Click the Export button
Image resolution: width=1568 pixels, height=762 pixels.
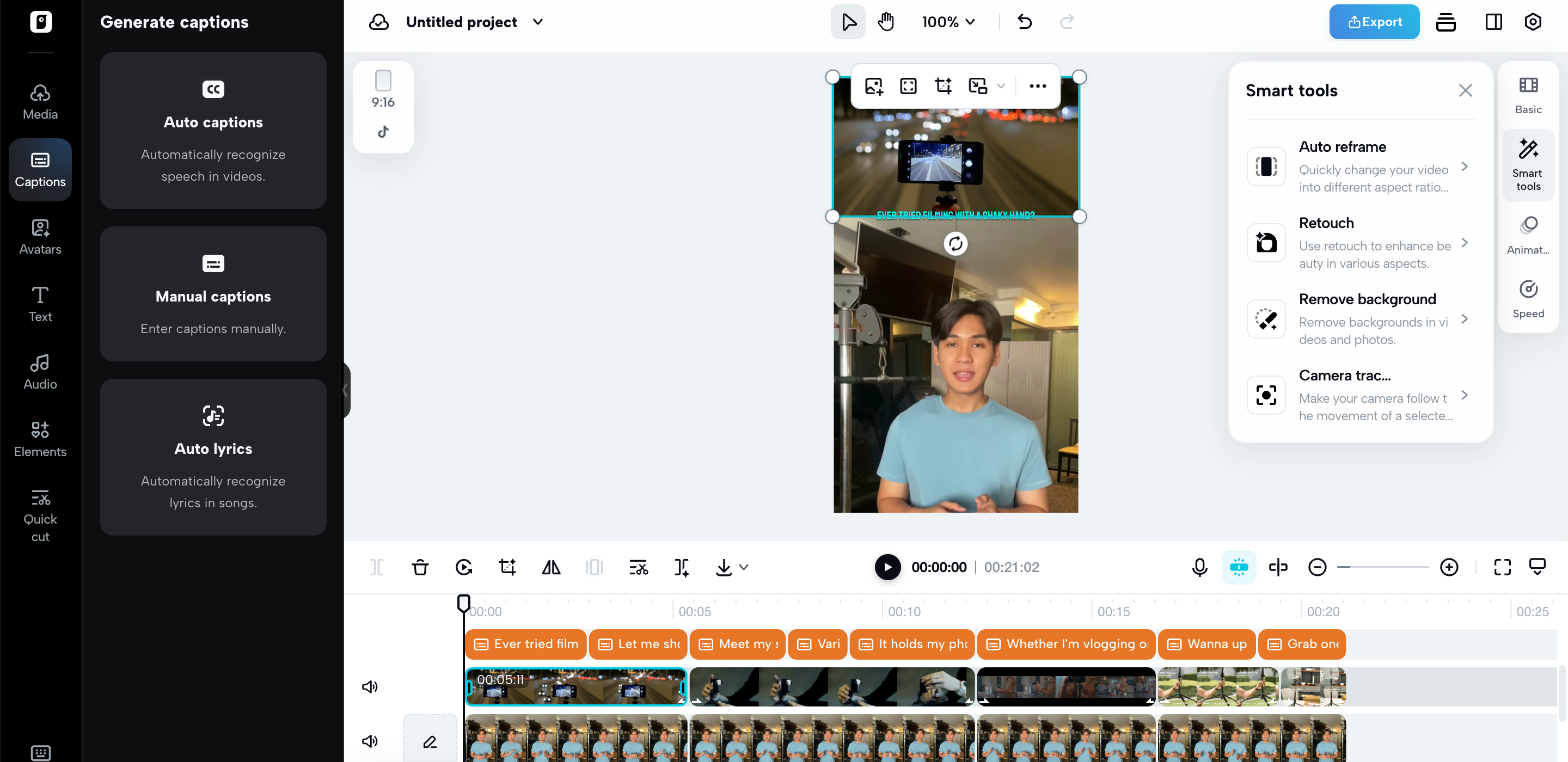tap(1374, 22)
